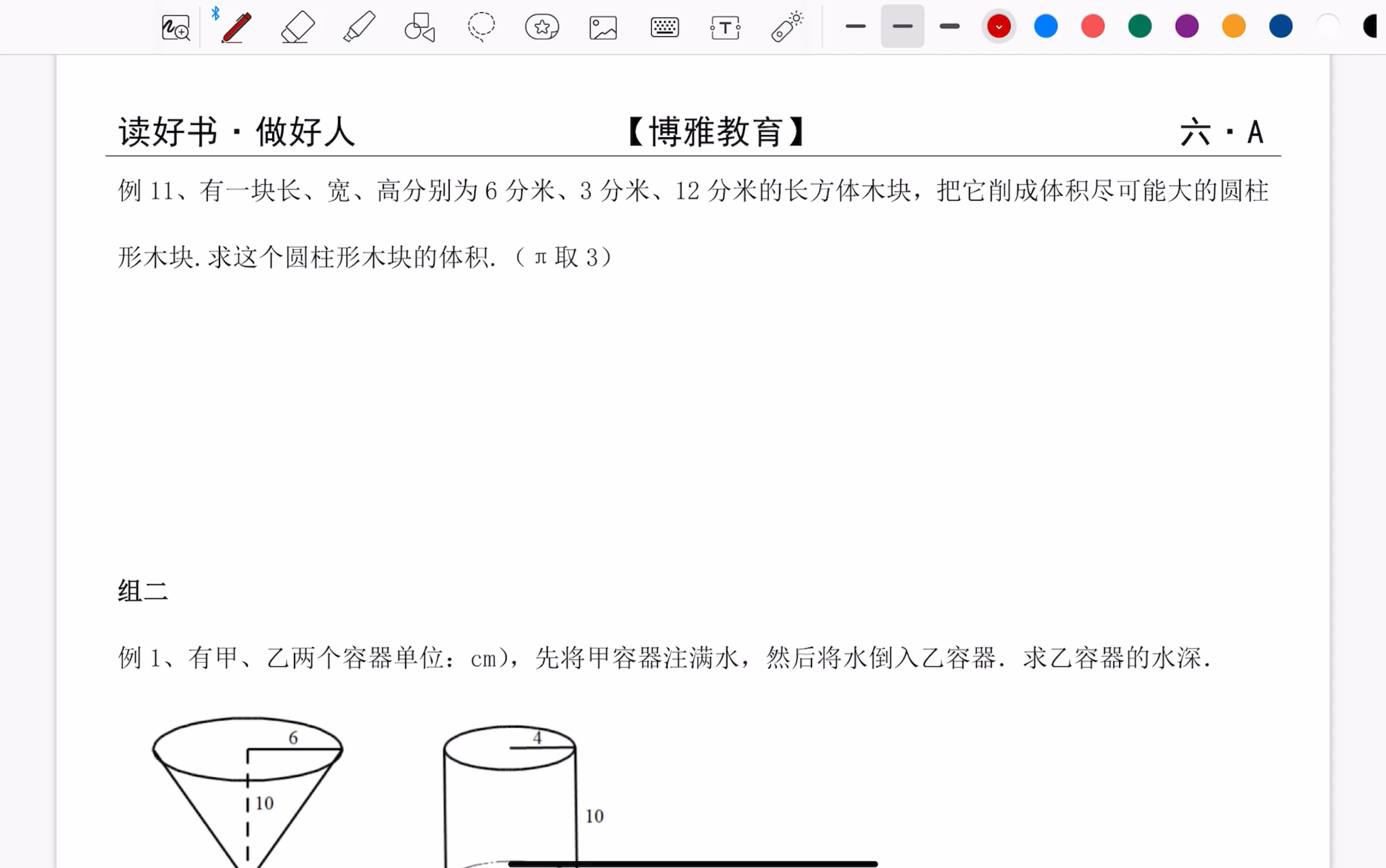The height and width of the screenshot is (868, 1386).
Task: Click the heading 组二
Action: [143, 591]
